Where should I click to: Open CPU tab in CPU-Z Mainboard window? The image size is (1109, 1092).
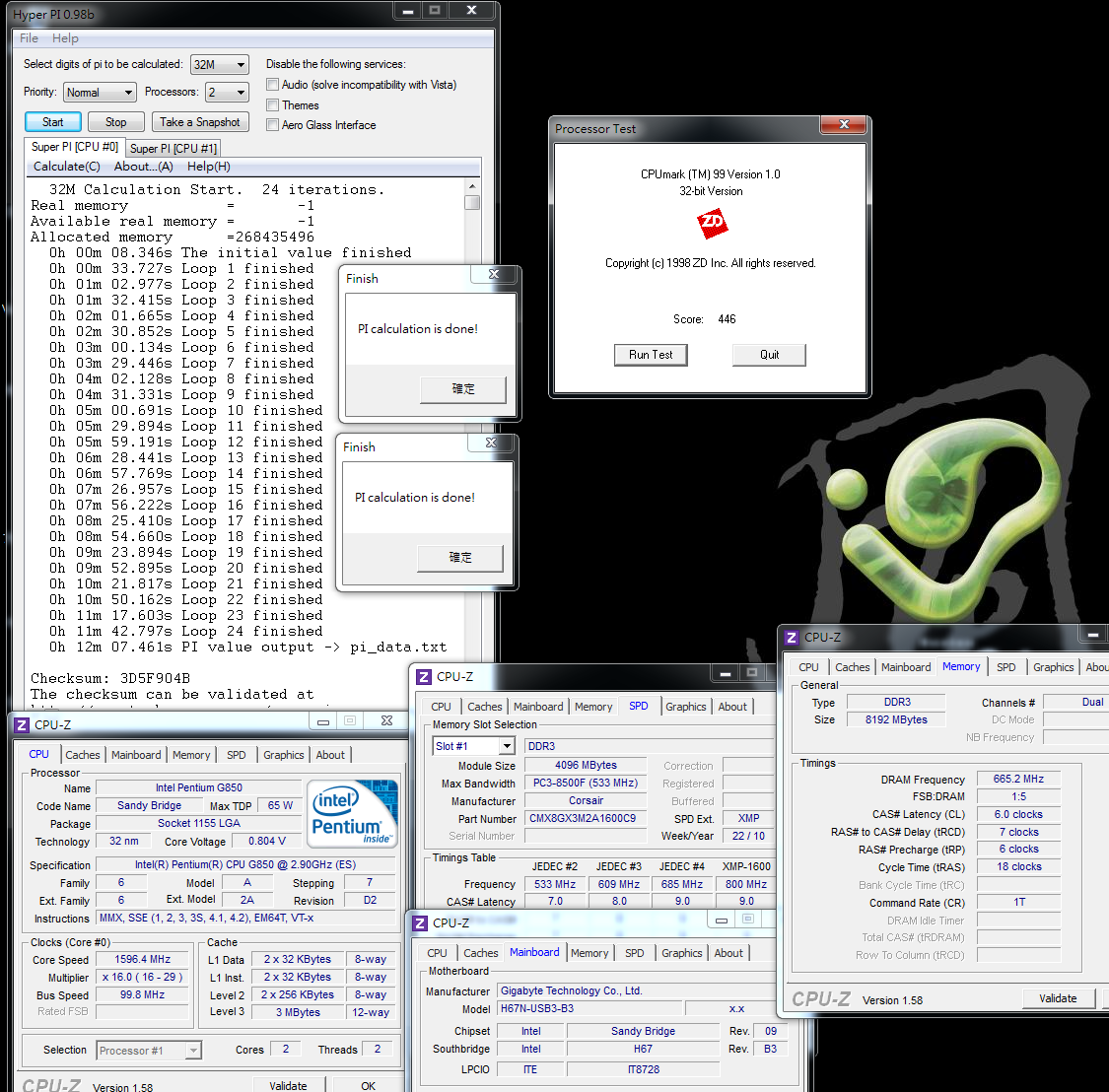tap(437, 953)
